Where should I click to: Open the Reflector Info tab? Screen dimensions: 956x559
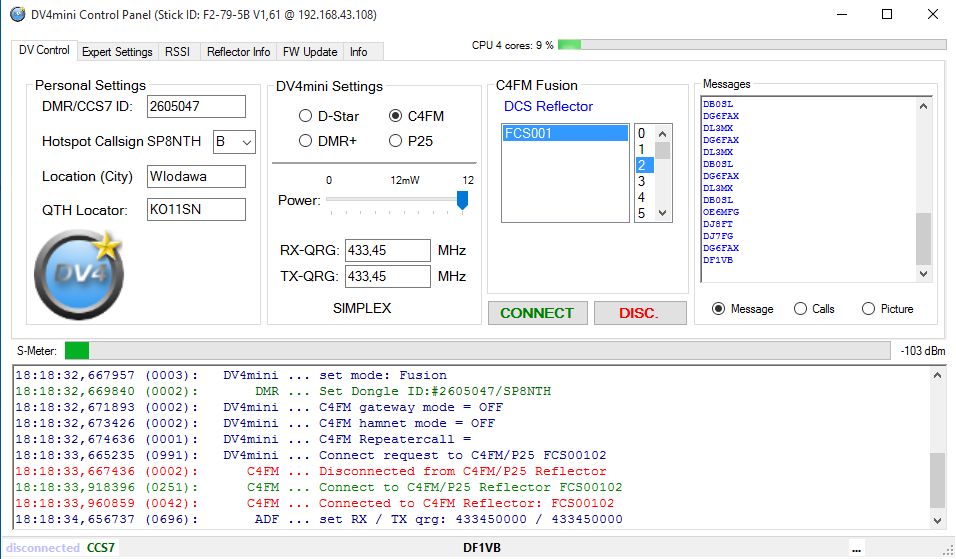click(238, 52)
